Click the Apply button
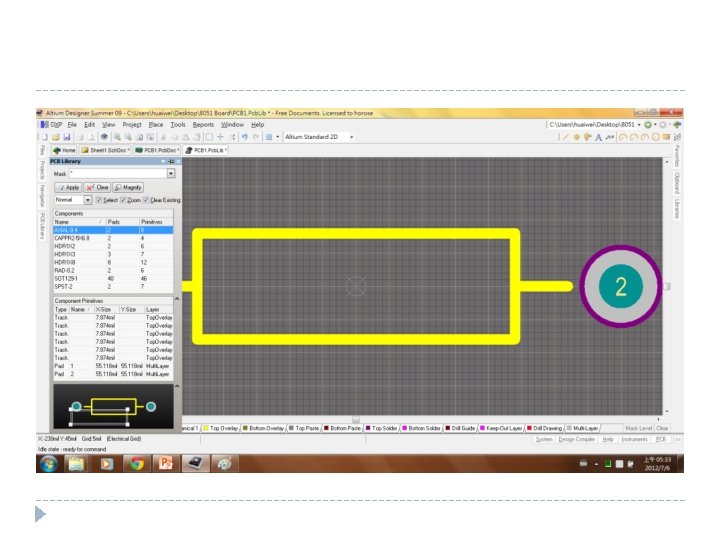720x540 pixels. [68, 187]
